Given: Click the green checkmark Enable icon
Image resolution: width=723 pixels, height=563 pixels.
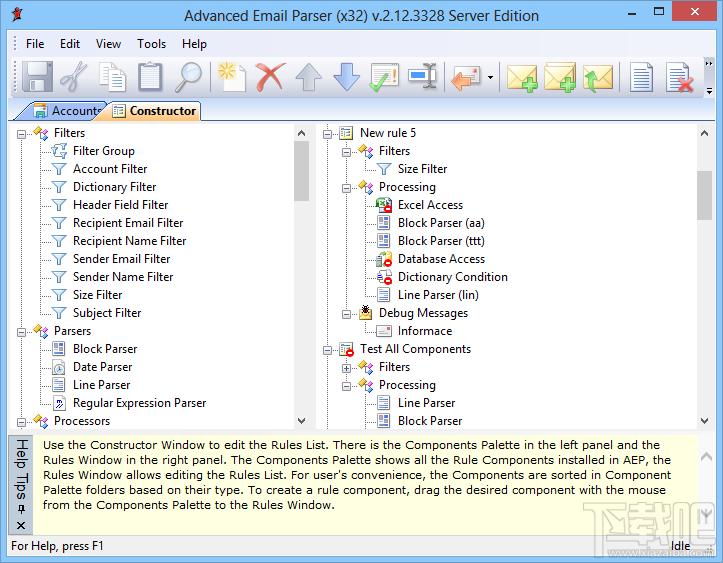Looking at the screenshot, I should [x=384, y=76].
